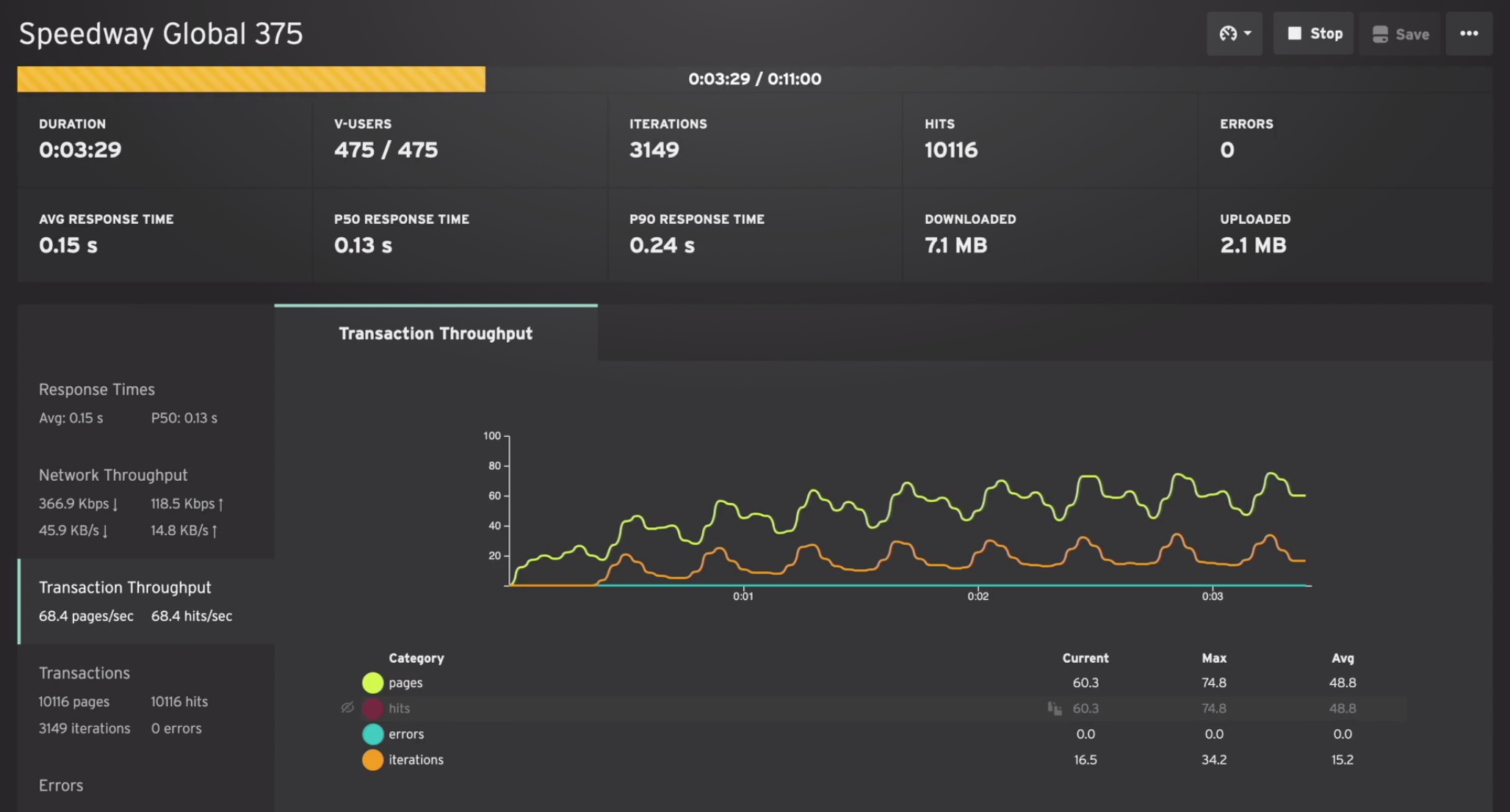Screen dimensions: 1510x812
Task: Click the Stop button to halt test
Action: (1313, 33)
